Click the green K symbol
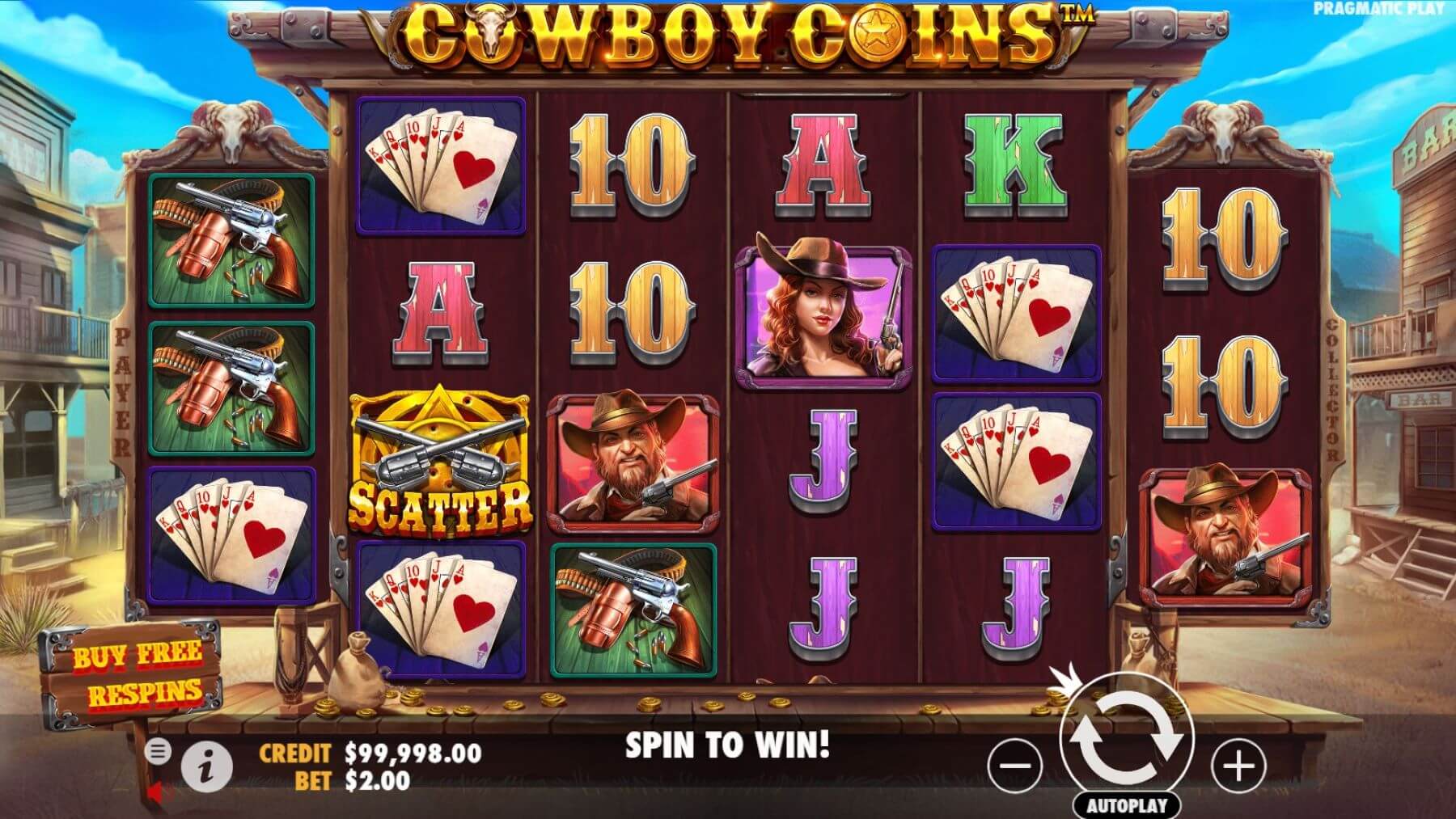 [1018, 168]
